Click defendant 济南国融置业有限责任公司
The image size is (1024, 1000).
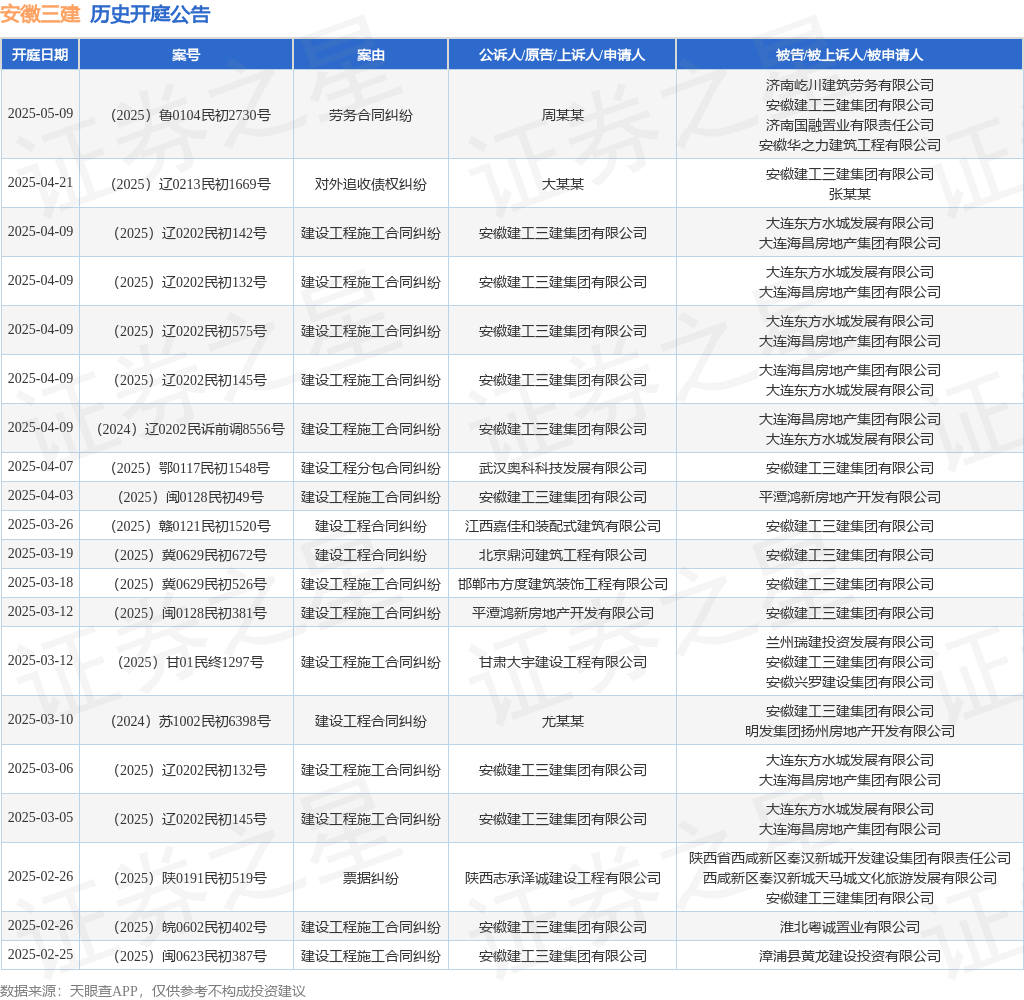(x=849, y=125)
